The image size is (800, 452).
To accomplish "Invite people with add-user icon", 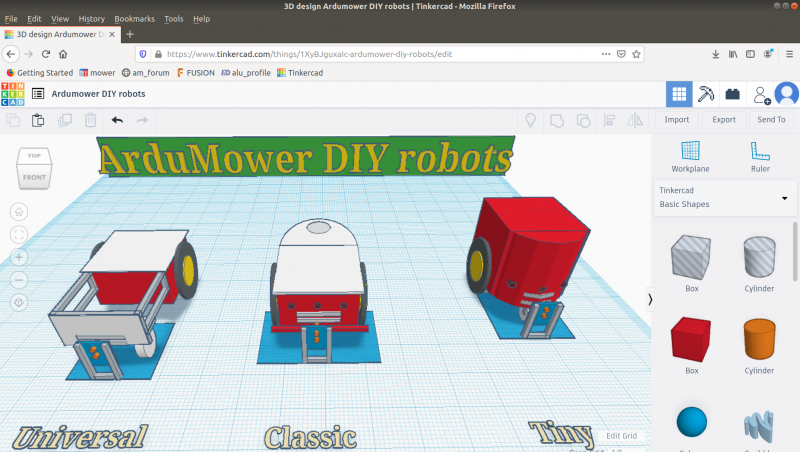I will [761, 95].
